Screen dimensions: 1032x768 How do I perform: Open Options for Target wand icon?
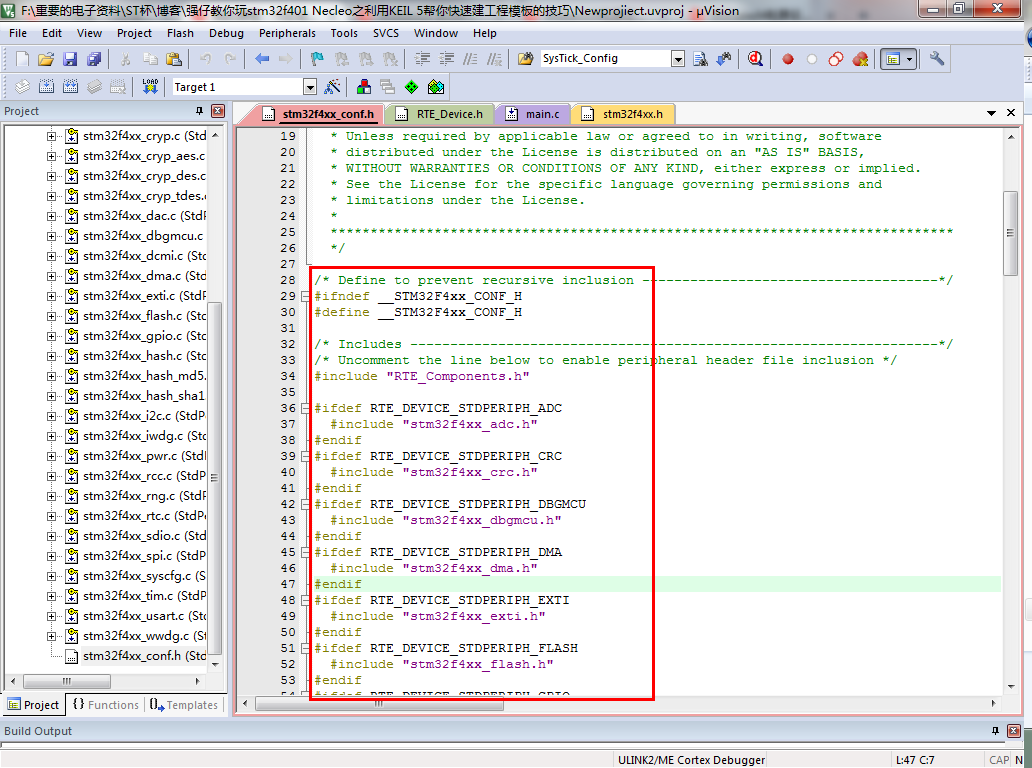point(333,87)
